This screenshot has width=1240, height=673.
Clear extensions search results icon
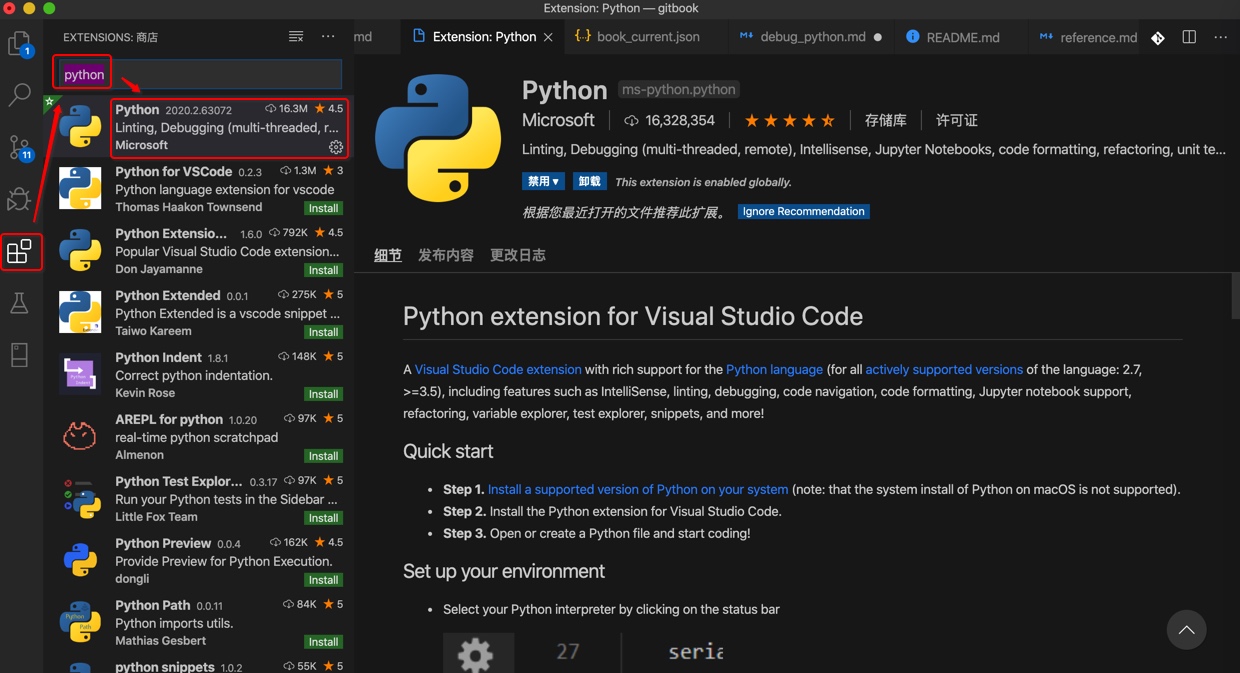click(296, 37)
